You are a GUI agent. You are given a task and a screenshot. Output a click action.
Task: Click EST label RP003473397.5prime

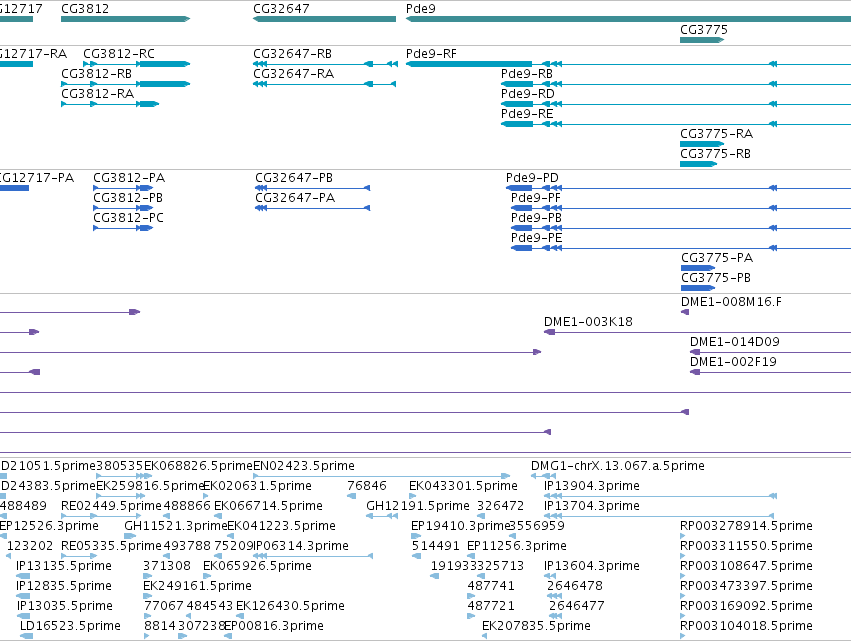pyautogui.click(x=746, y=586)
